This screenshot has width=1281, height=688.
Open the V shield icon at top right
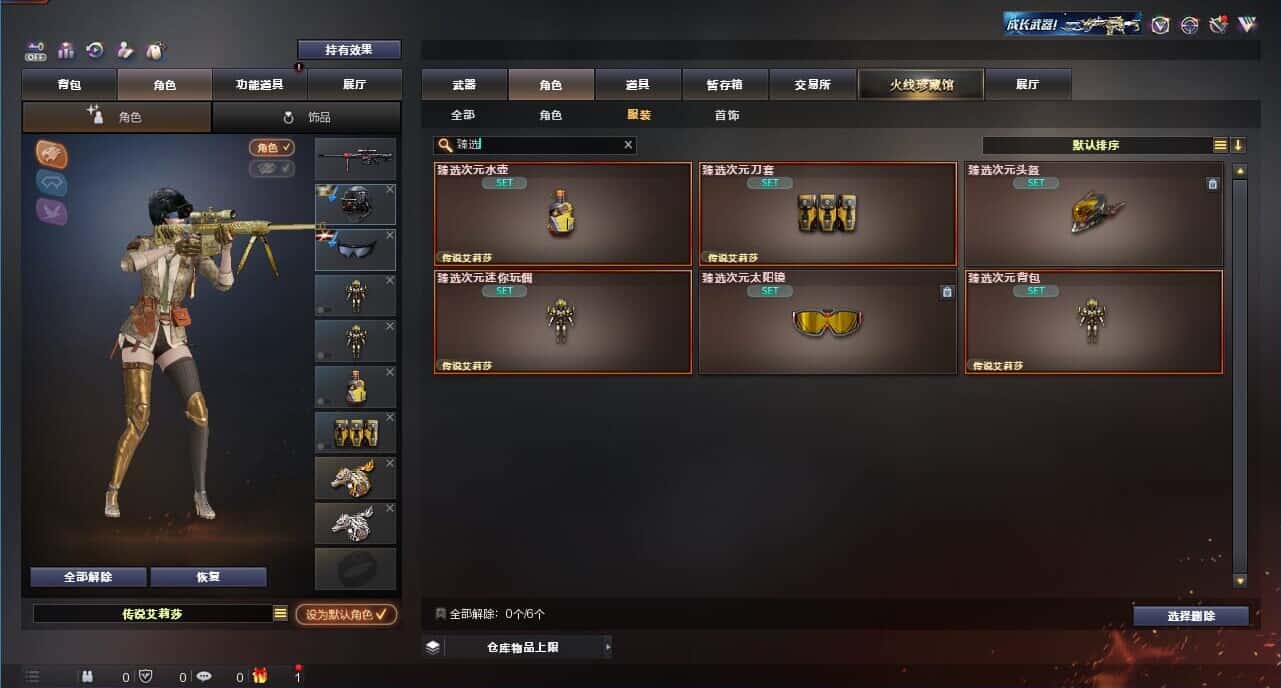[x=1160, y=25]
